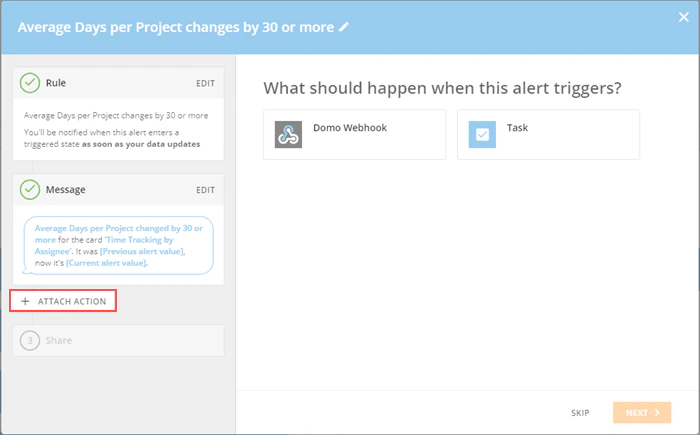Edit the Rule section
Image resolution: width=700 pixels, height=435 pixels.
pyautogui.click(x=205, y=84)
